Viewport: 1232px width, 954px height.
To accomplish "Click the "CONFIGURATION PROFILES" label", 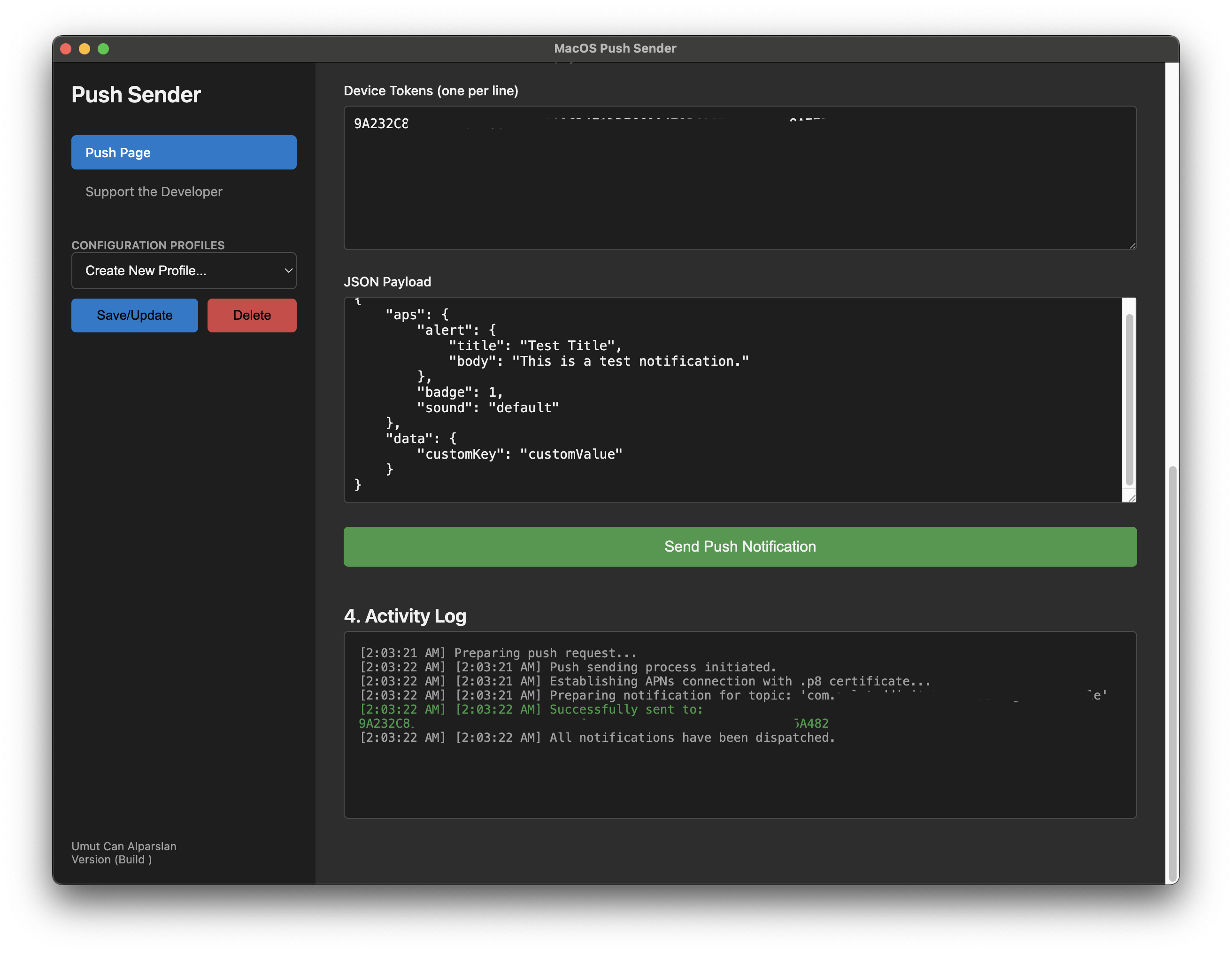I will (148, 245).
